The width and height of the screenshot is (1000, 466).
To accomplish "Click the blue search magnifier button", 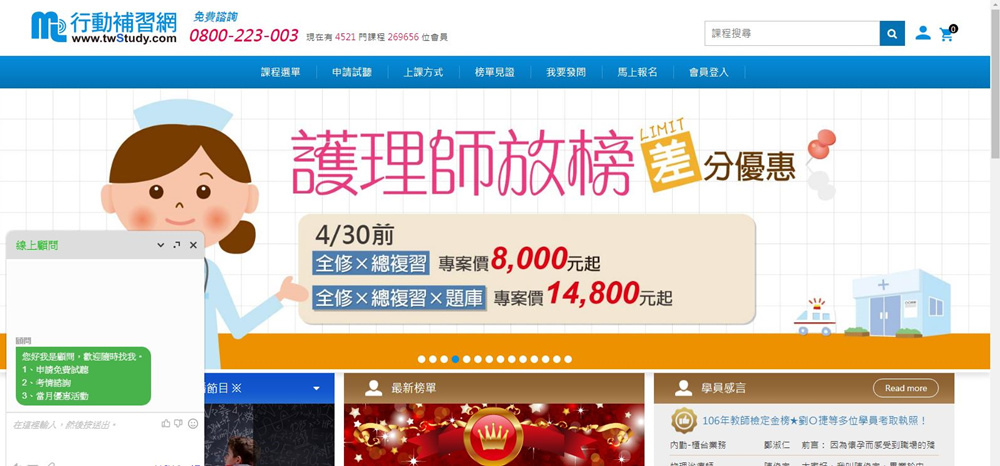I will click(x=892, y=33).
